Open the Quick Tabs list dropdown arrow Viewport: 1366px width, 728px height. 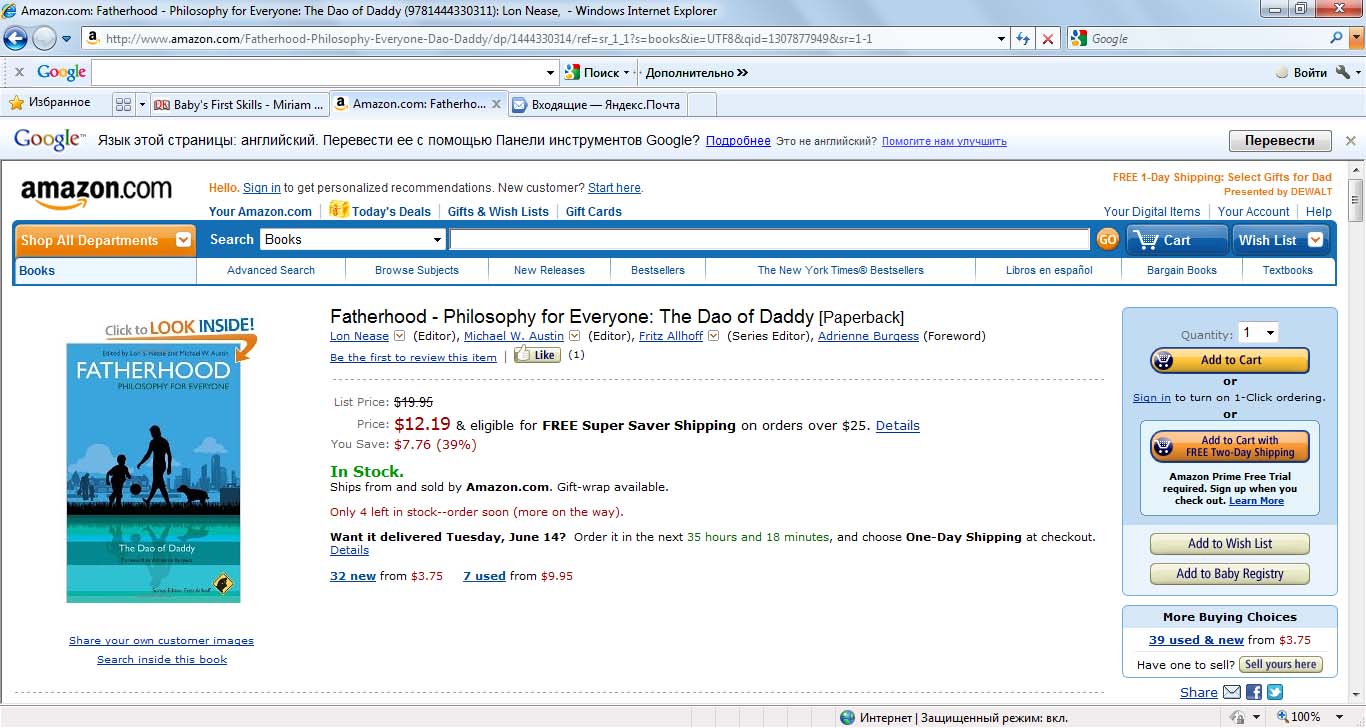(x=142, y=104)
